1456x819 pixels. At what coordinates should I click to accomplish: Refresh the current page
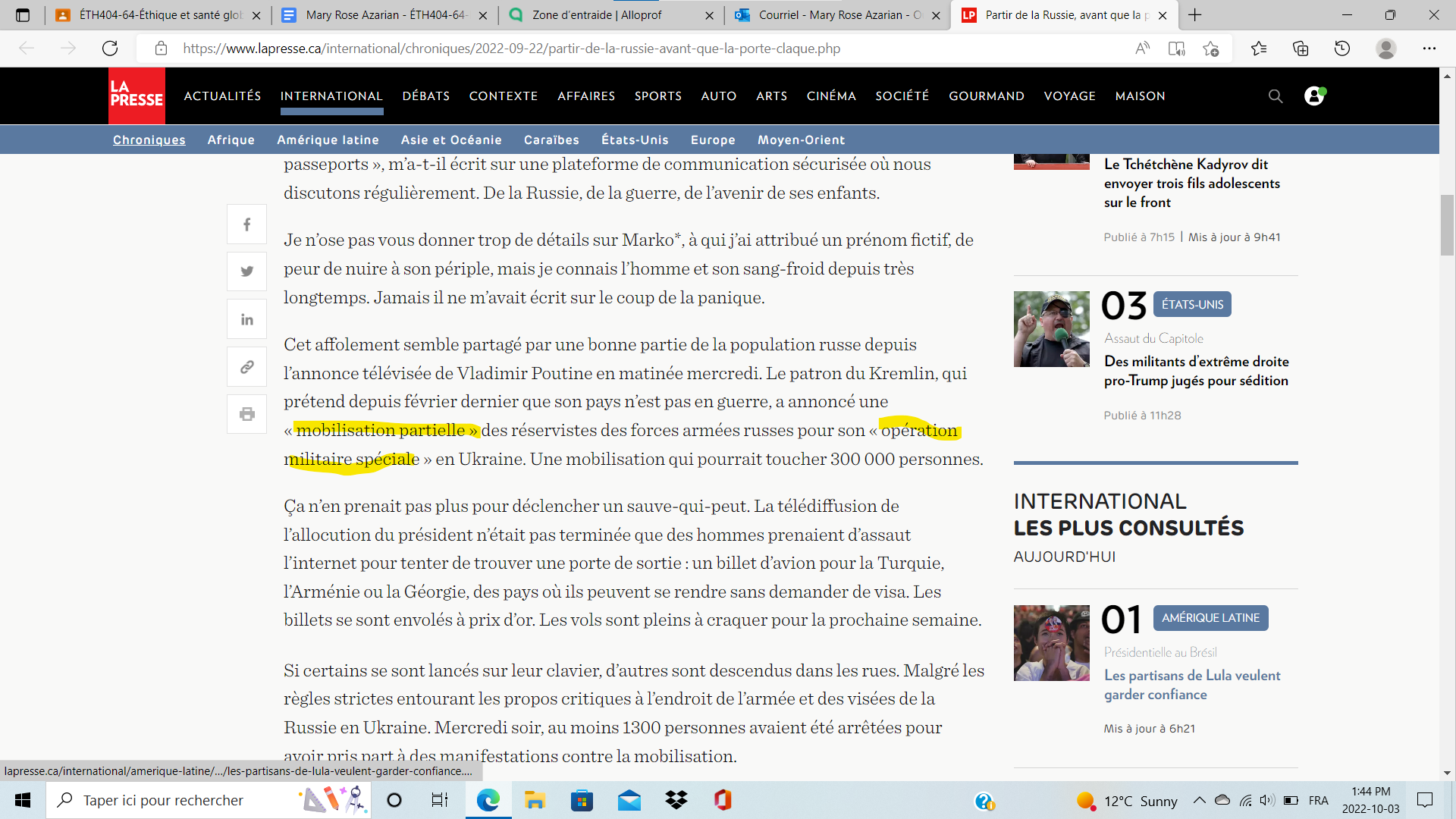(x=110, y=49)
